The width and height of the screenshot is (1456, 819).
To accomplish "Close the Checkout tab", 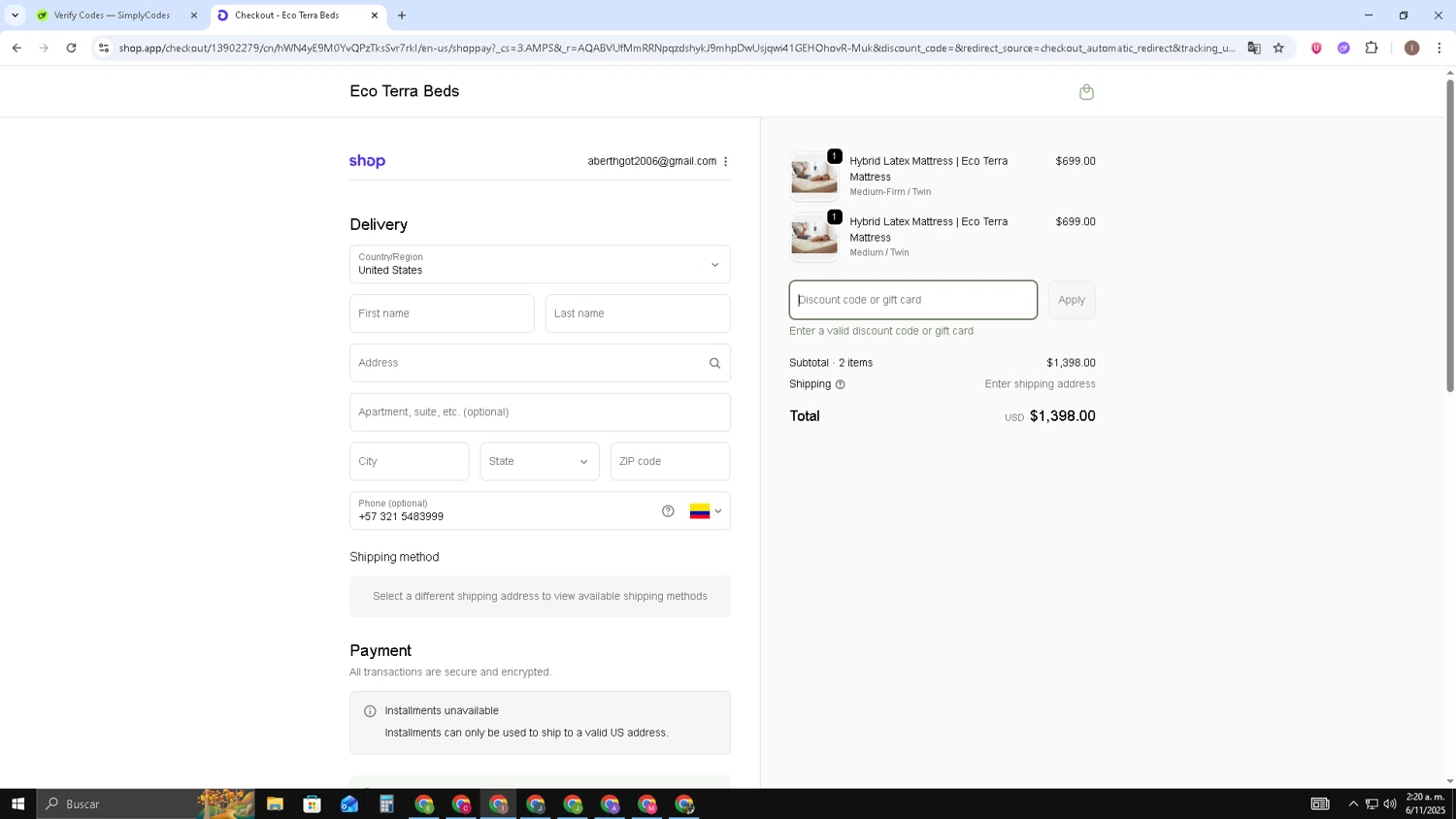I will [x=374, y=16].
